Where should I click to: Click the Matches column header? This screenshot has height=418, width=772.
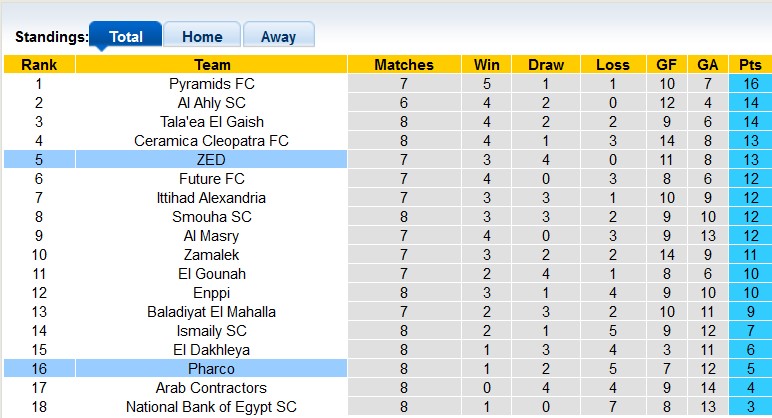click(403, 64)
